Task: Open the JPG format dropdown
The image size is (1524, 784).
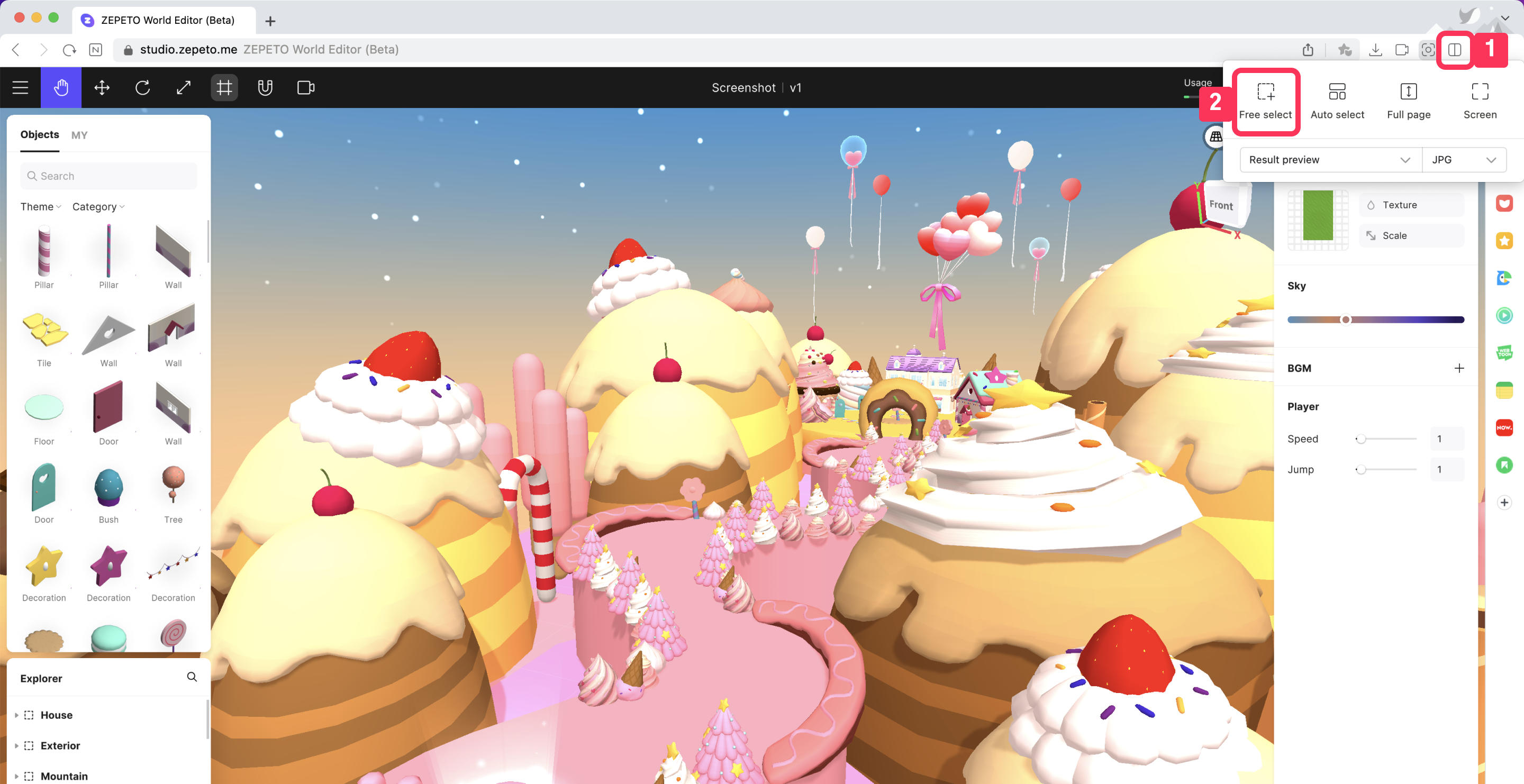Action: 1464,160
